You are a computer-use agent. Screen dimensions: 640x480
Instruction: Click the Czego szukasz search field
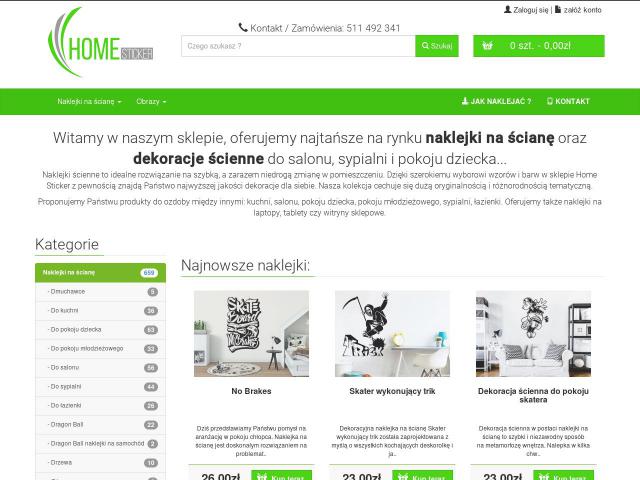298,46
